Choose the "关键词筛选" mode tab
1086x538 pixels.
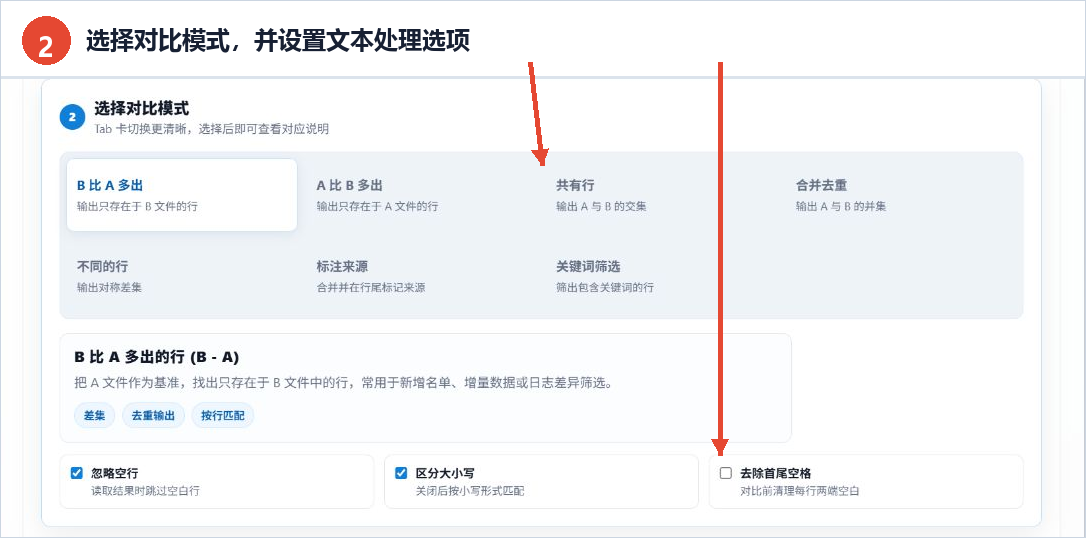coord(661,276)
